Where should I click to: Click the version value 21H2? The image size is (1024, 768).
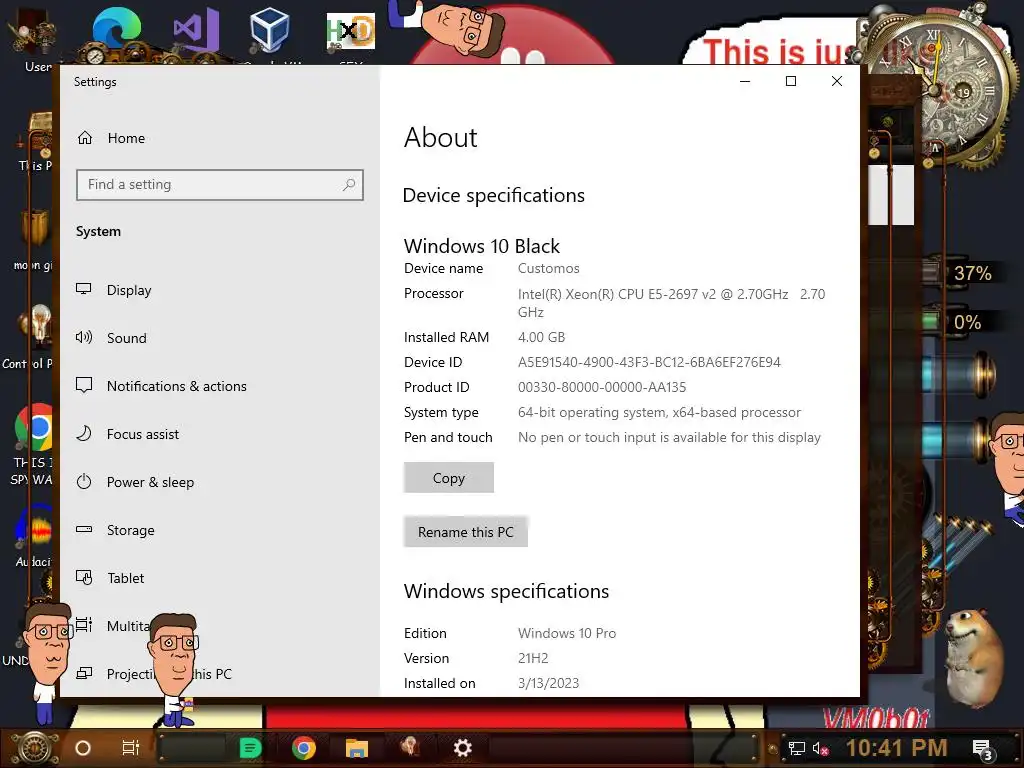(533, 658)
